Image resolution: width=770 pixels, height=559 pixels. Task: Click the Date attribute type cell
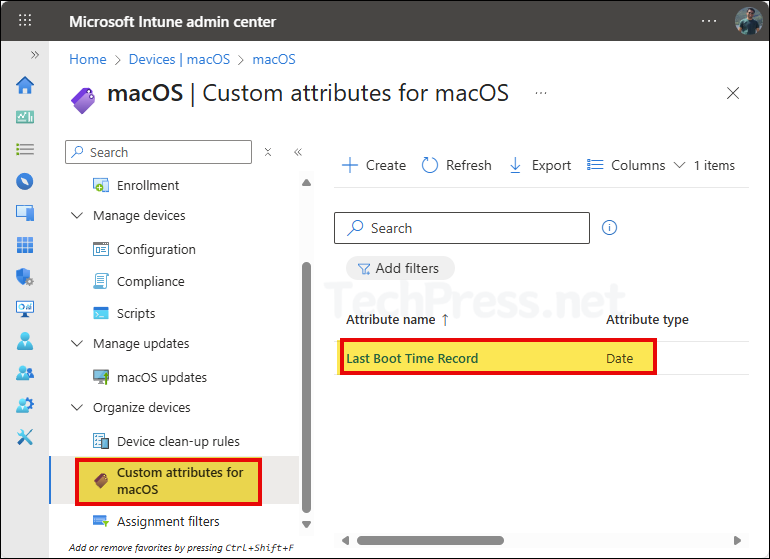[619, 359]
